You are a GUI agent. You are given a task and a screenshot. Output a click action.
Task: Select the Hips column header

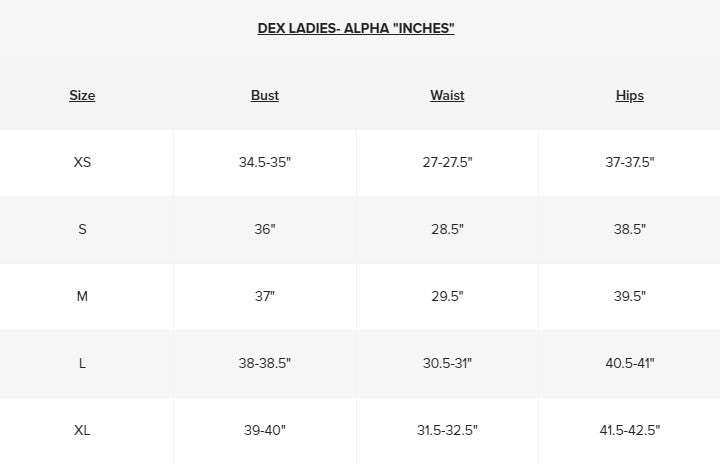point(630,96)
